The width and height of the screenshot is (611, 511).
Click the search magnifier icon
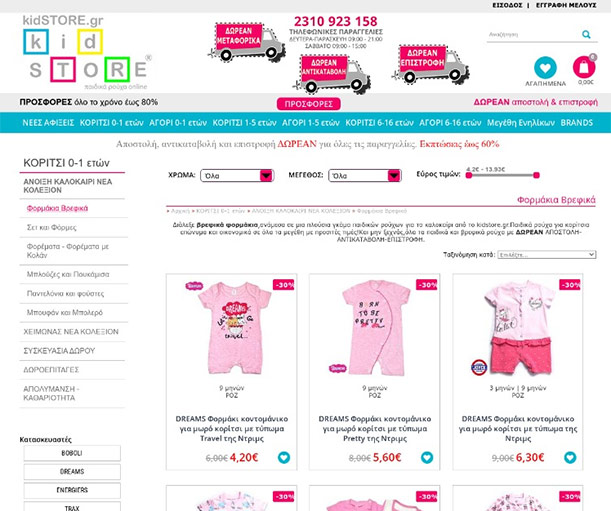point(586,34)
